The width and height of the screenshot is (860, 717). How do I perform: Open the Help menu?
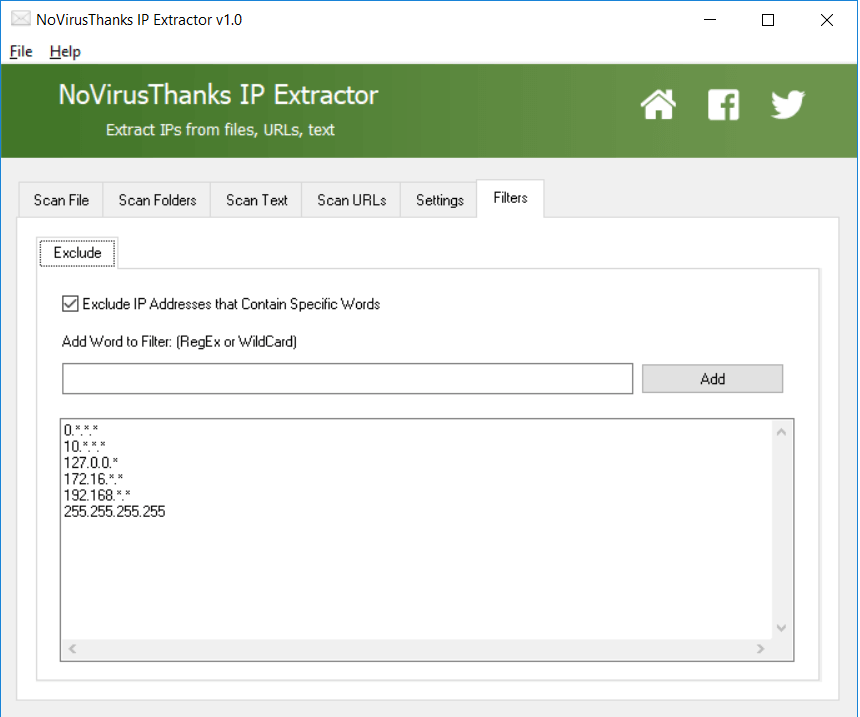(65, 52)
